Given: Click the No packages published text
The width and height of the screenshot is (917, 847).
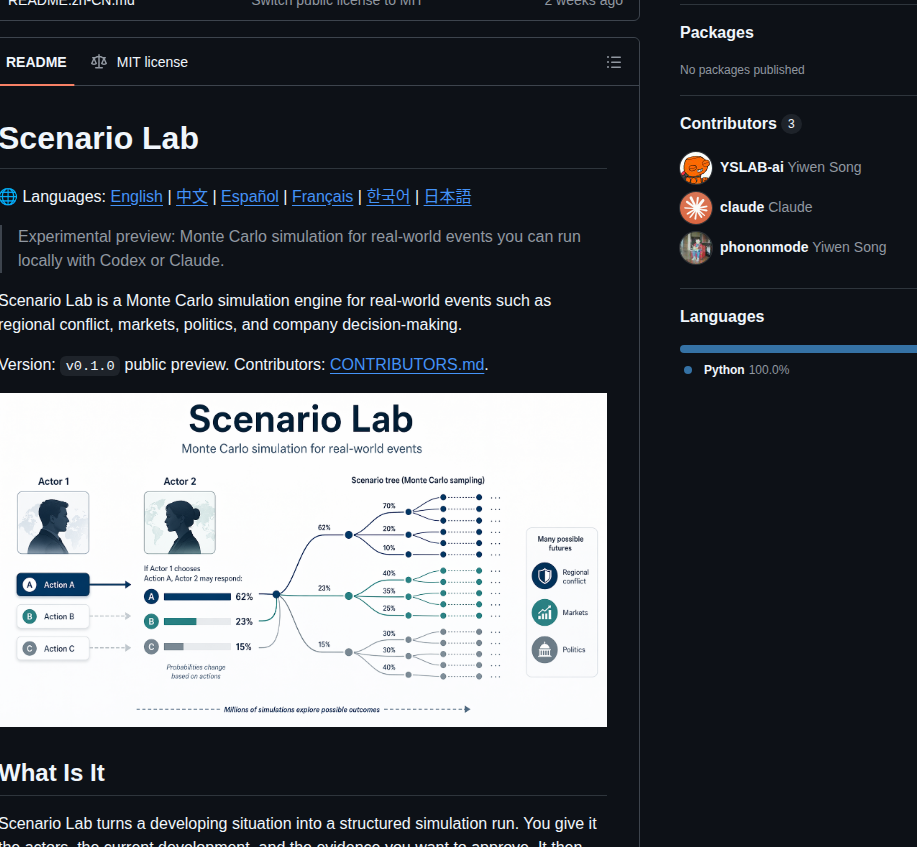Looking at the screenshot, I should pyautogui.click(x=742, y=70).
